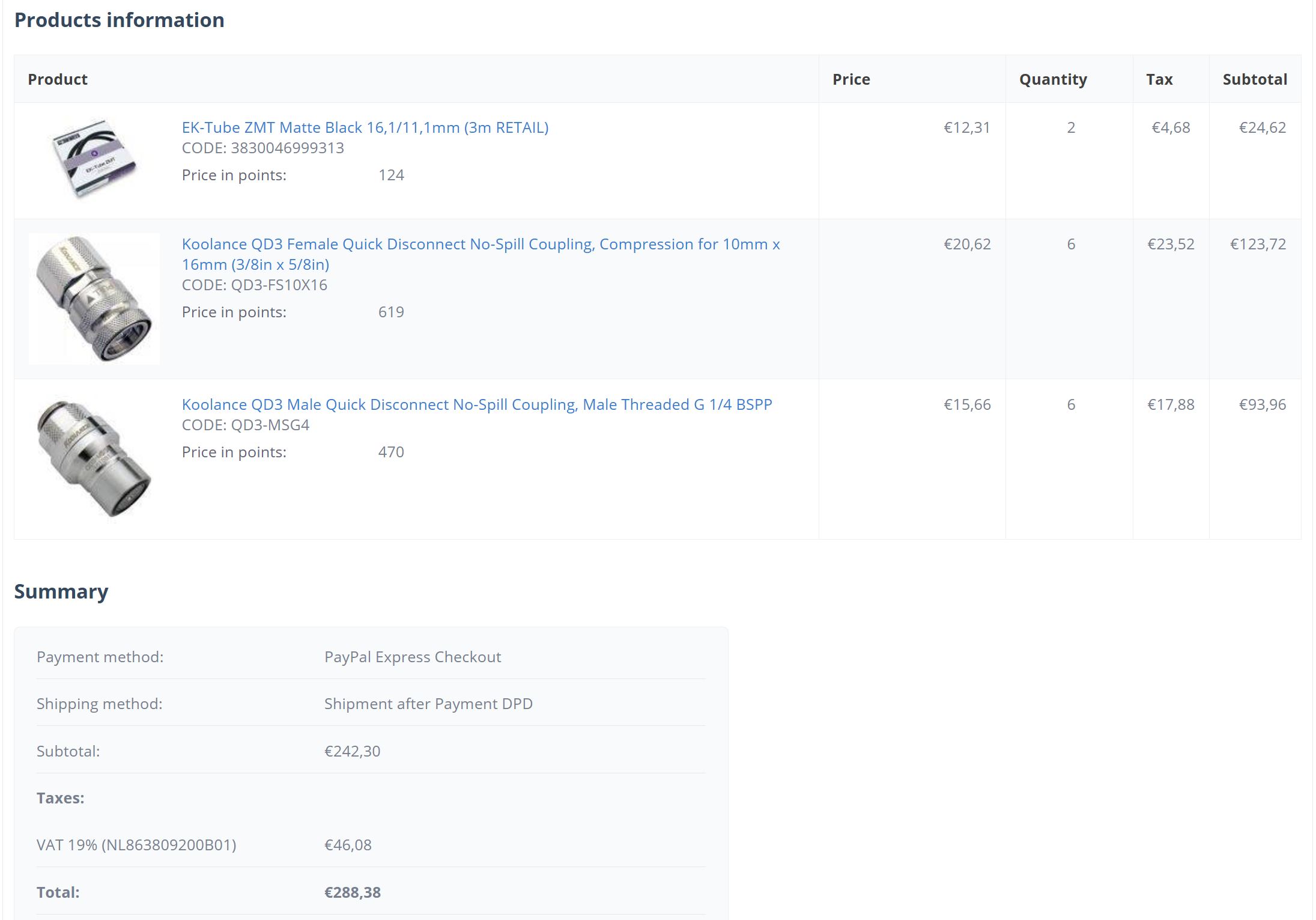This screenshot has width=1316, height=920.
Task: Click the PayPal Express Checkout payment value
Action: [412, 657]
